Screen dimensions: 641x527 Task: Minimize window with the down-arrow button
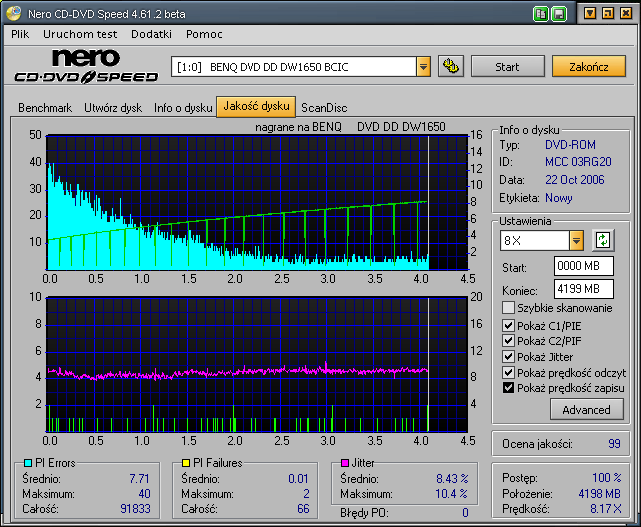pos(589,13)
